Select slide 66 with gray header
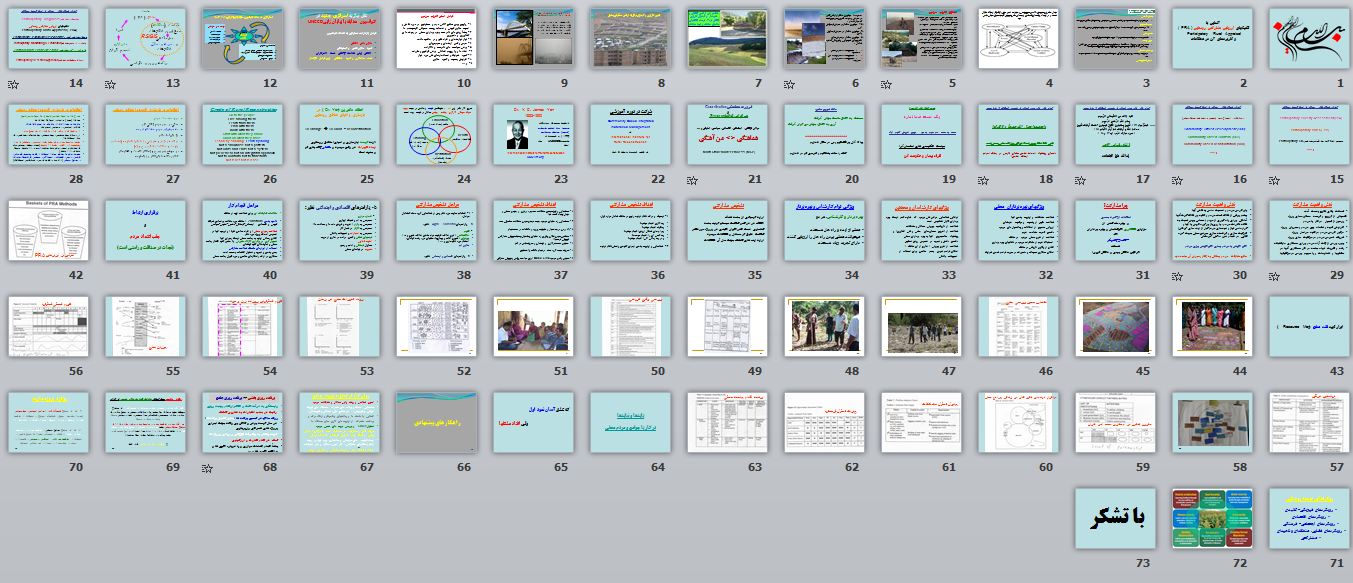The image size is (1353, 583). tap(435, 422)
